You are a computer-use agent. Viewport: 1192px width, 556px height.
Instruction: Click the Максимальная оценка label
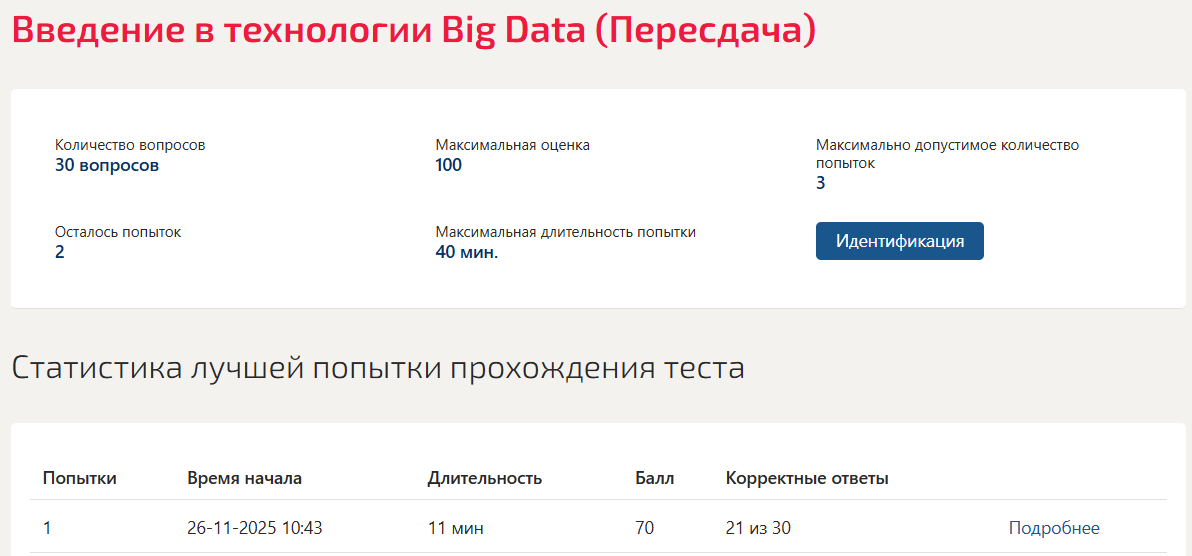point(512,145)
